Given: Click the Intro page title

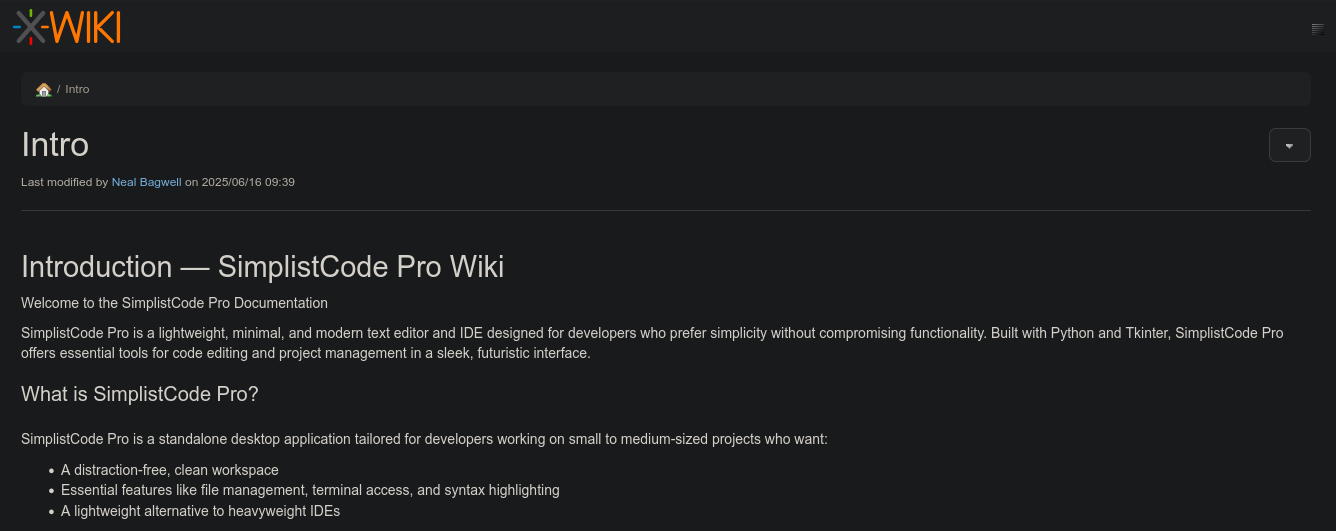Looking at the screenshot, I should 55,145.
